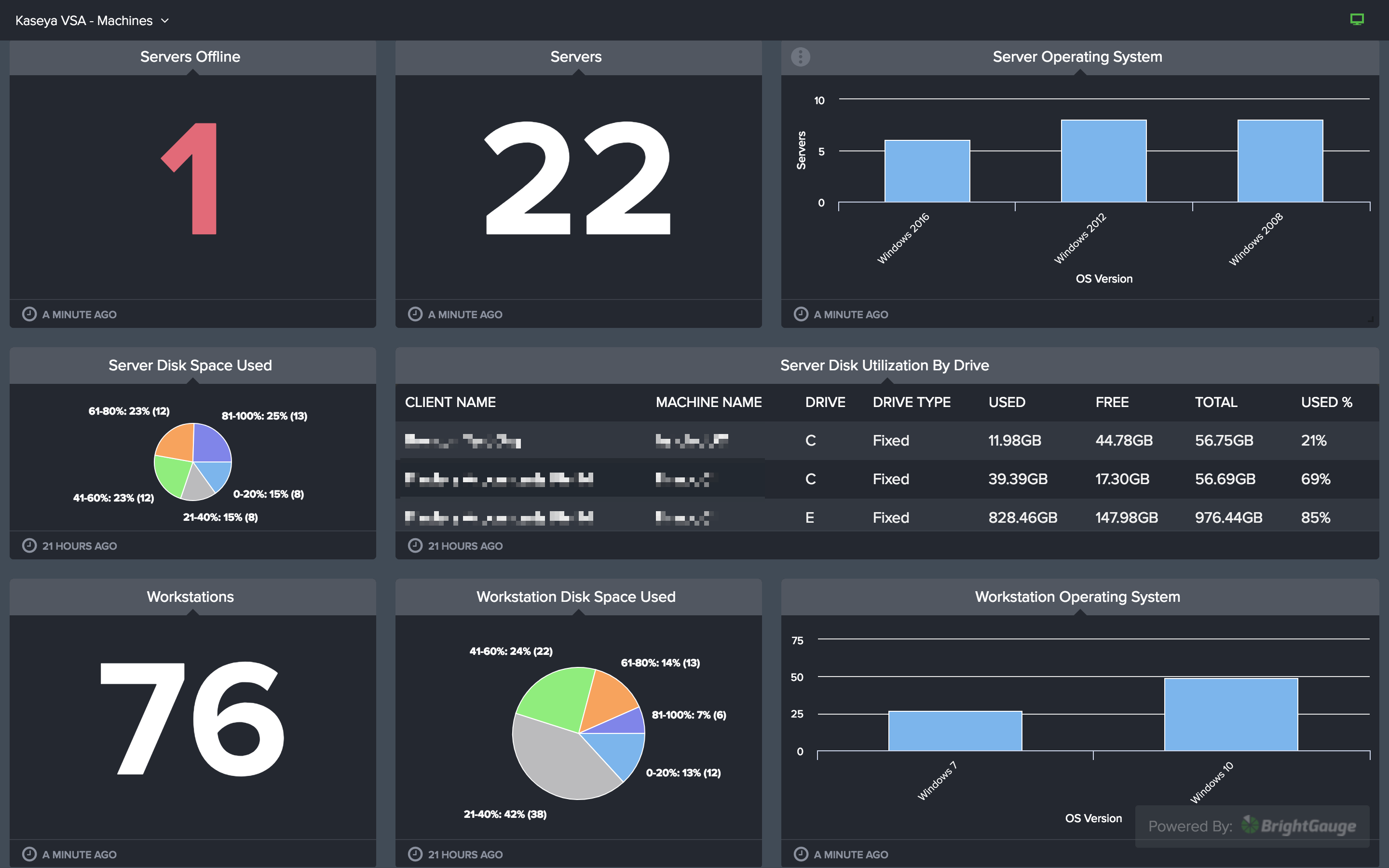Screen dimensions: 1389x868
Task: Select the orange 61-80% workstation pie slice
Action: tap(608, 700)
